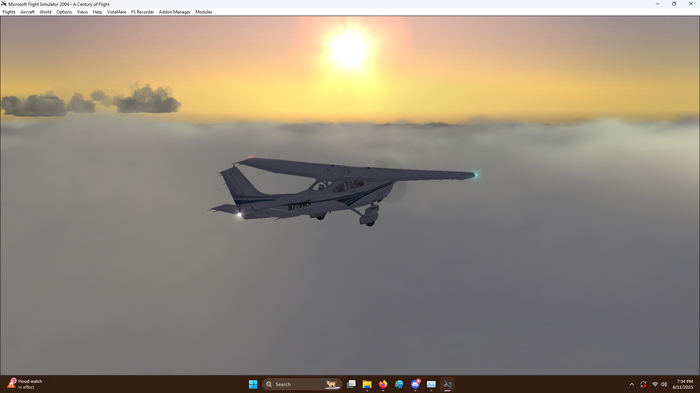The width and height of the screenshot is (700, 393).
Task: Expand the Options menu
Action: pos(64,12)
